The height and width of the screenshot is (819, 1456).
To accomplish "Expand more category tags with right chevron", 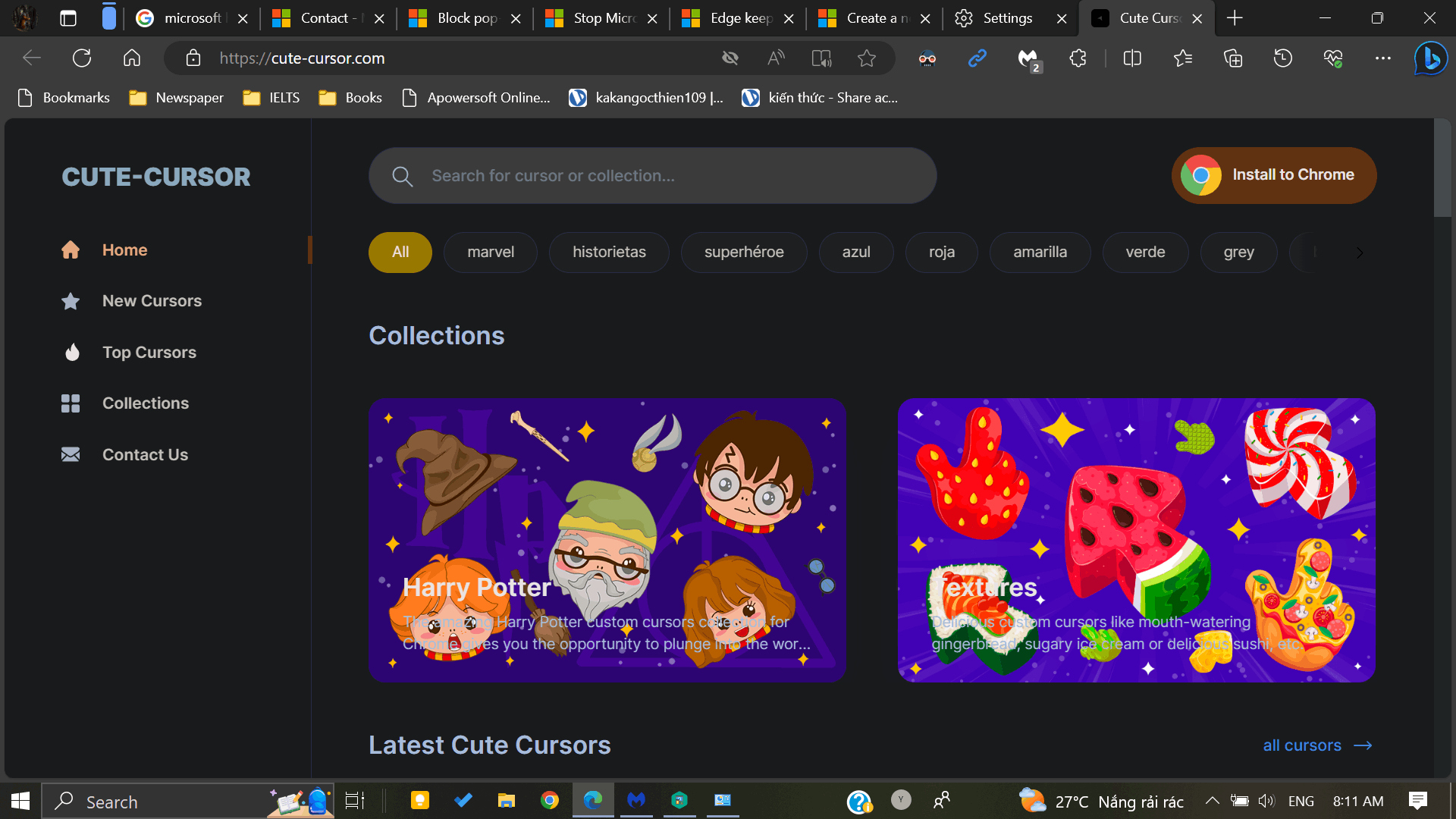I will pyautogui.click(x=1359, y=253).
